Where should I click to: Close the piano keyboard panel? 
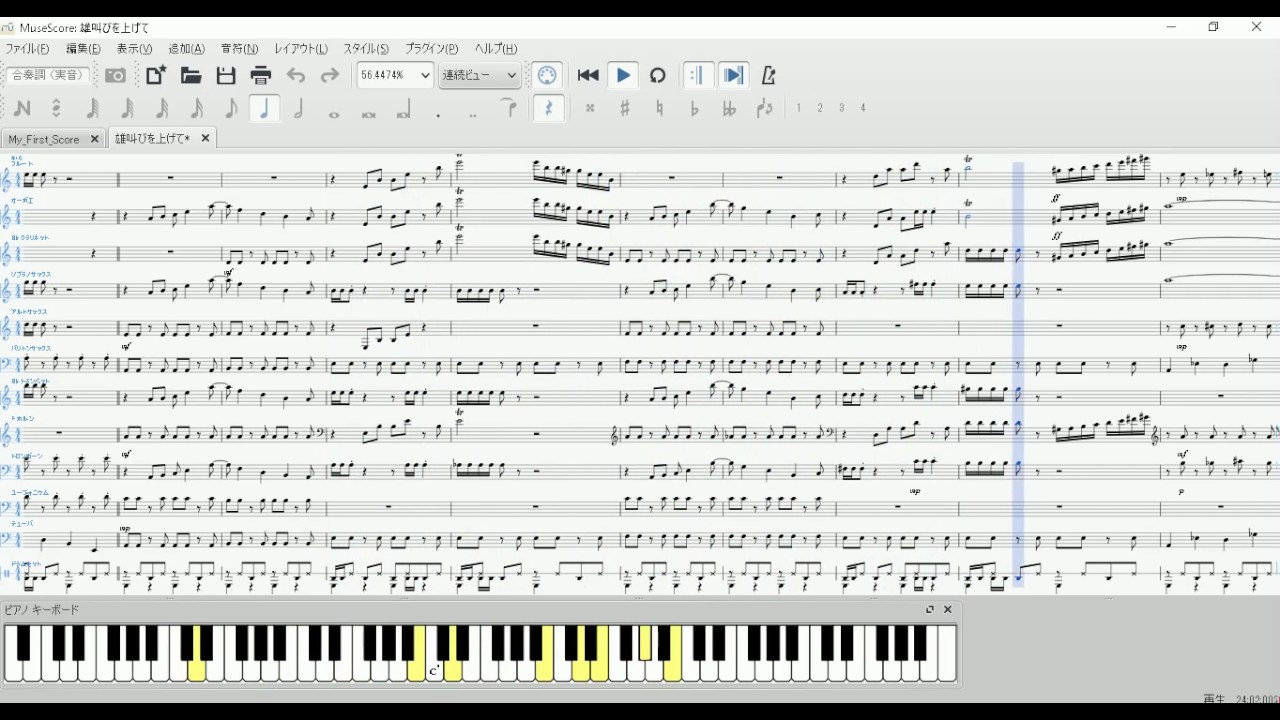(948, 609)
